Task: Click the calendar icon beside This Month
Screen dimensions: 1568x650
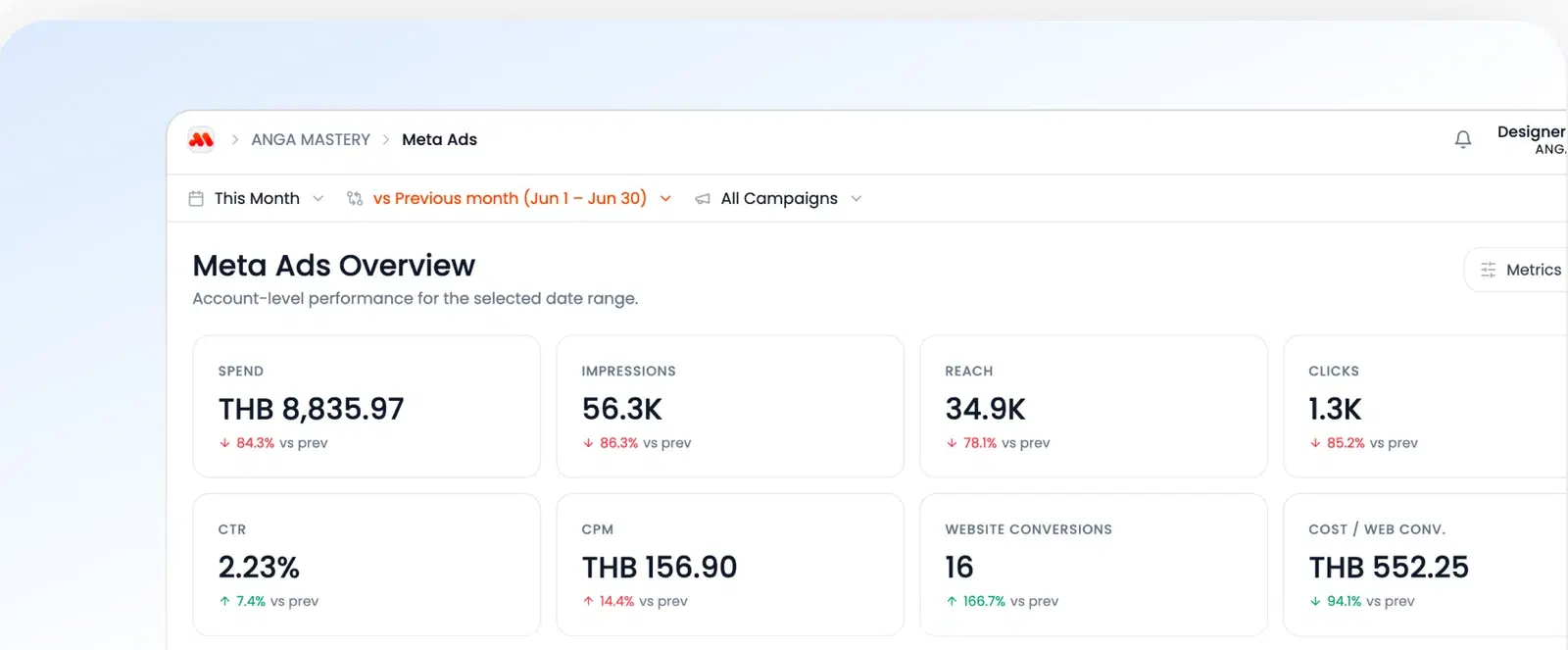Action: 196,198
